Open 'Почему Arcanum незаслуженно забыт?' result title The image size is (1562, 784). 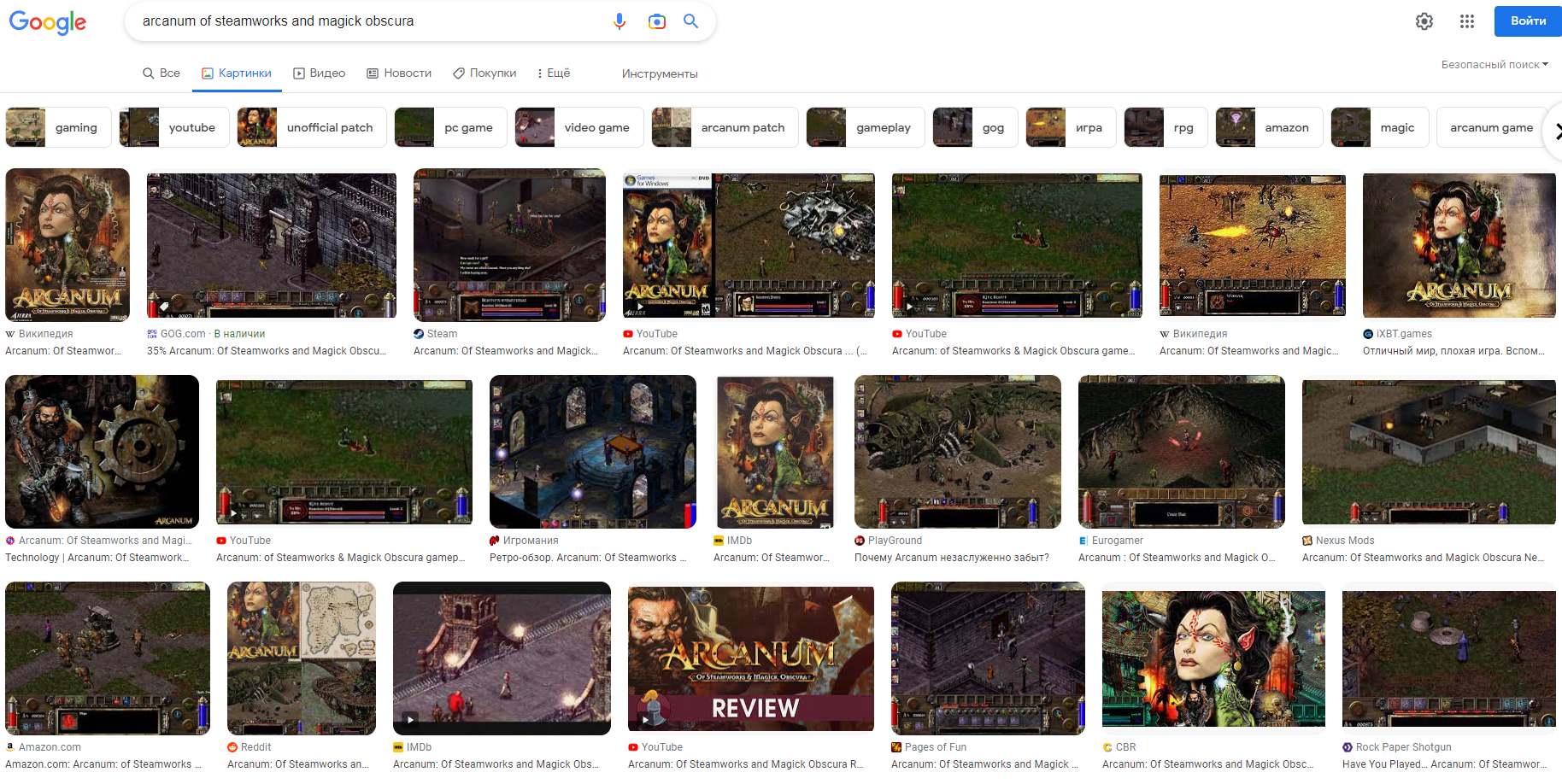click(952, 558)
